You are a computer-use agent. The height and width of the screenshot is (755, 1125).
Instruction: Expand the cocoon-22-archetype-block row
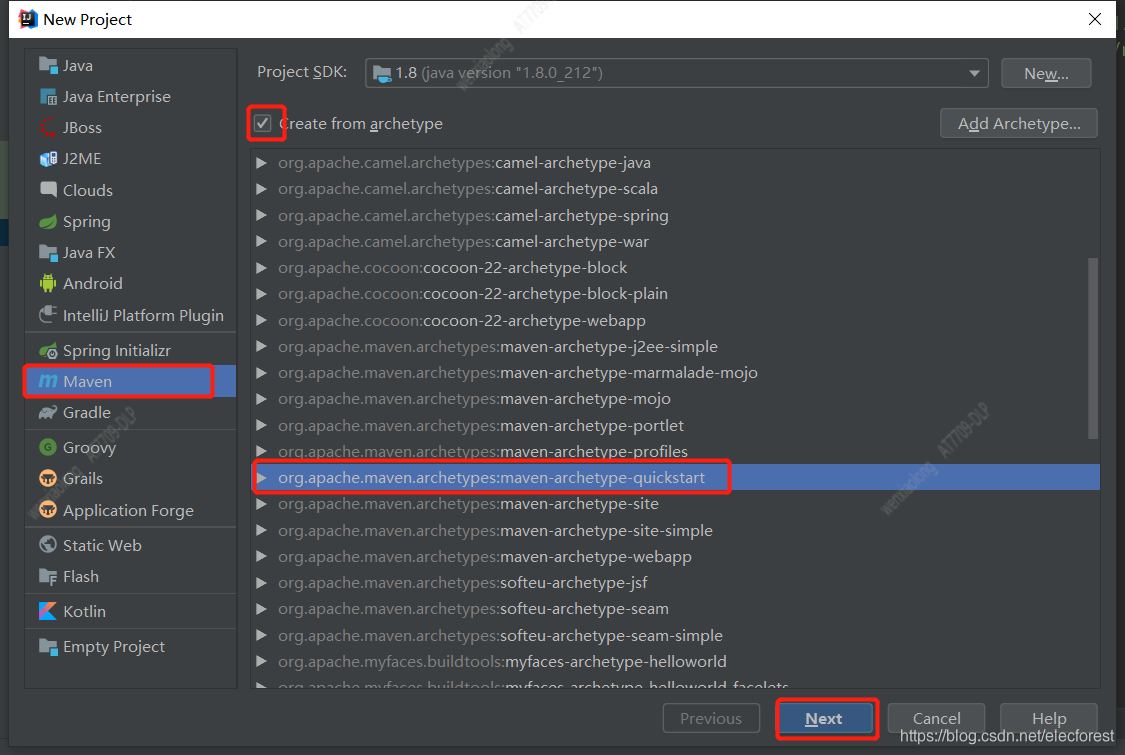(261, 268)
